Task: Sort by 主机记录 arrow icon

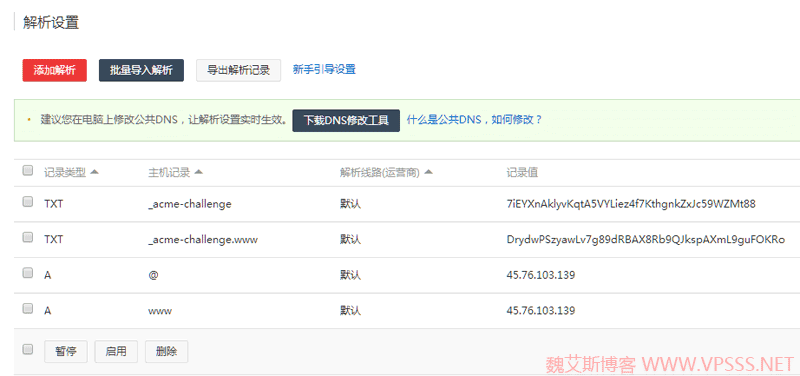Action: [x=198, y=172]
